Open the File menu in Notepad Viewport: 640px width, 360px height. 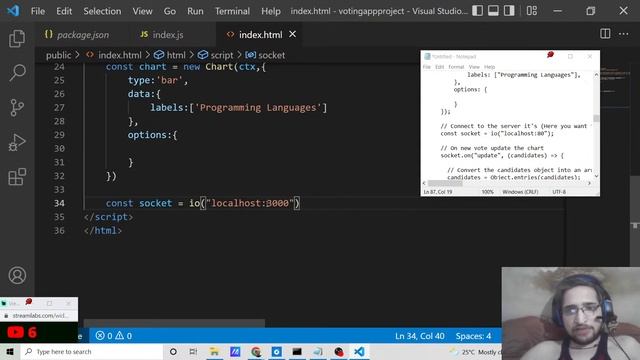pos(427,67)
